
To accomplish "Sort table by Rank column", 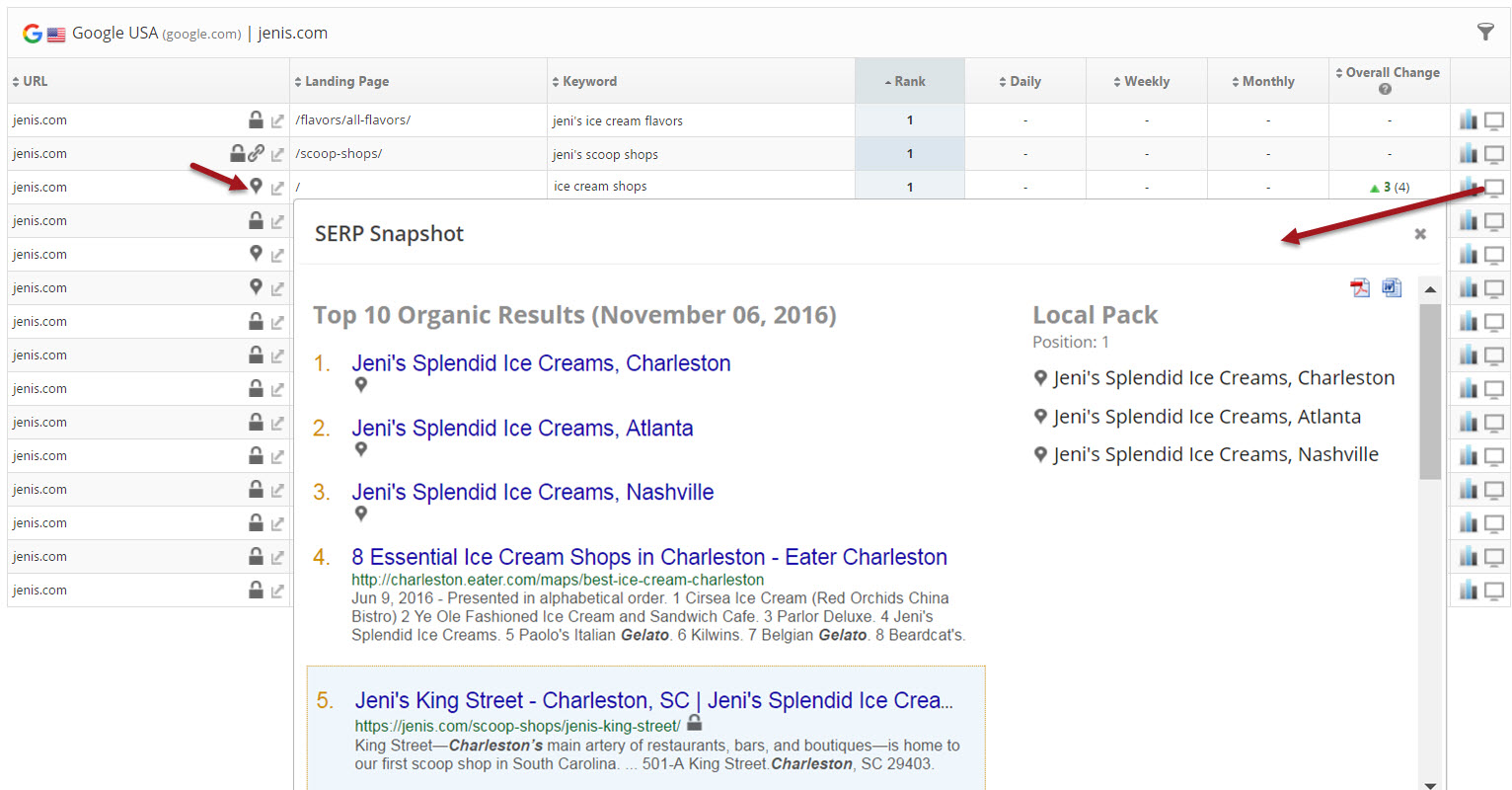I will click(909, 82).
